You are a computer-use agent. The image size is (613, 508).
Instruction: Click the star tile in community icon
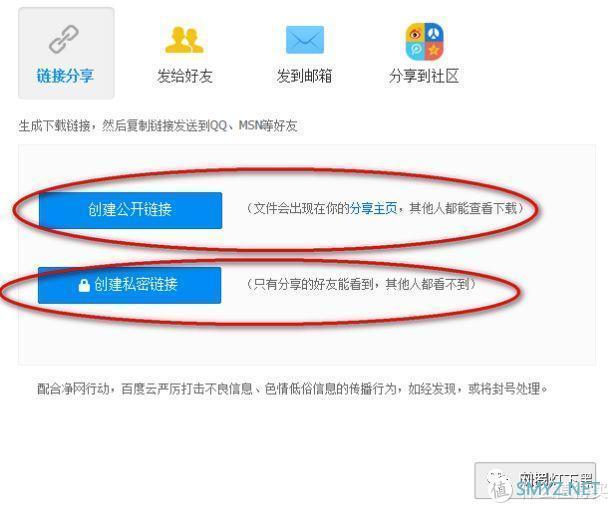(x=434, y=51)
